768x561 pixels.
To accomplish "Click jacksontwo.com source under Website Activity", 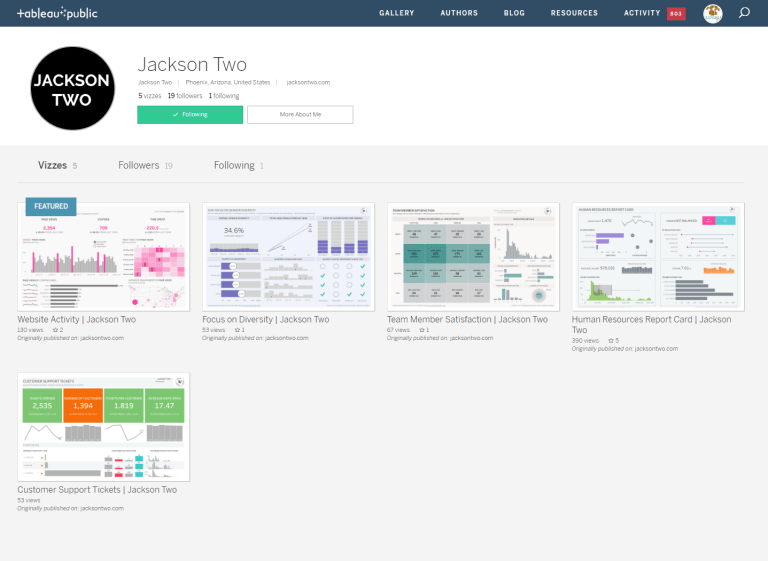I will coord(102,338).
